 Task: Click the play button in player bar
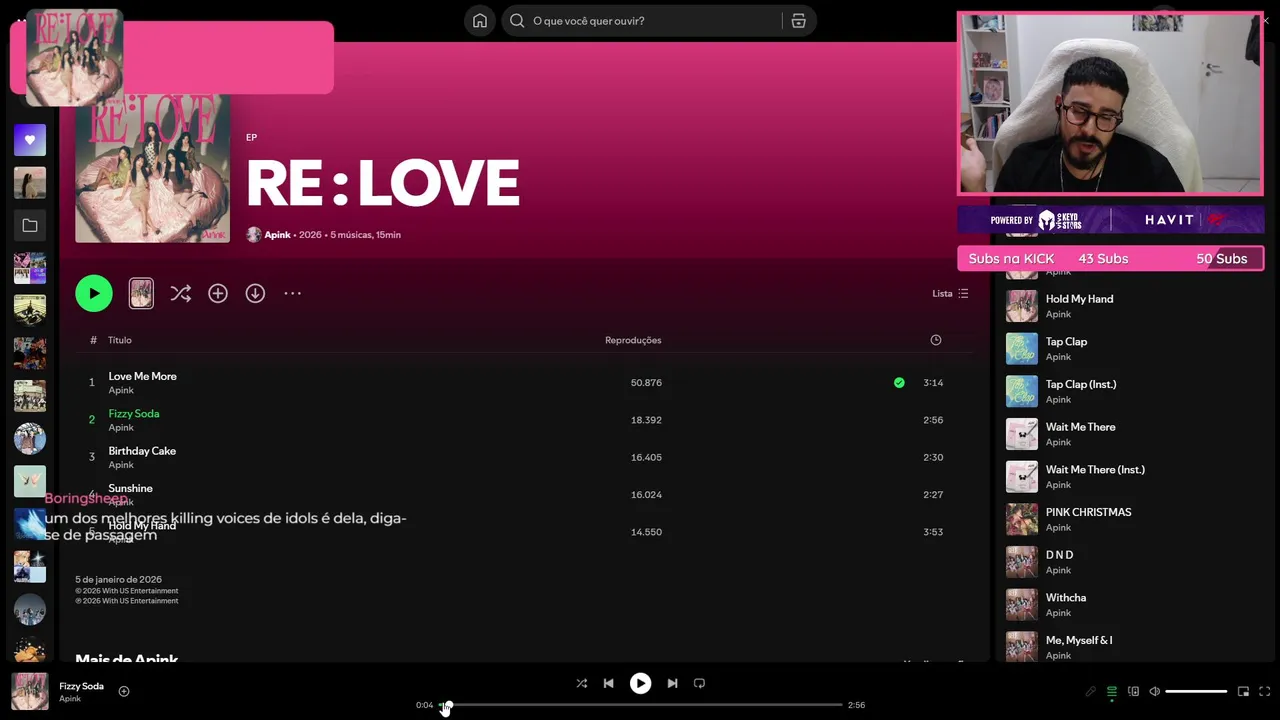click(640, 683)
